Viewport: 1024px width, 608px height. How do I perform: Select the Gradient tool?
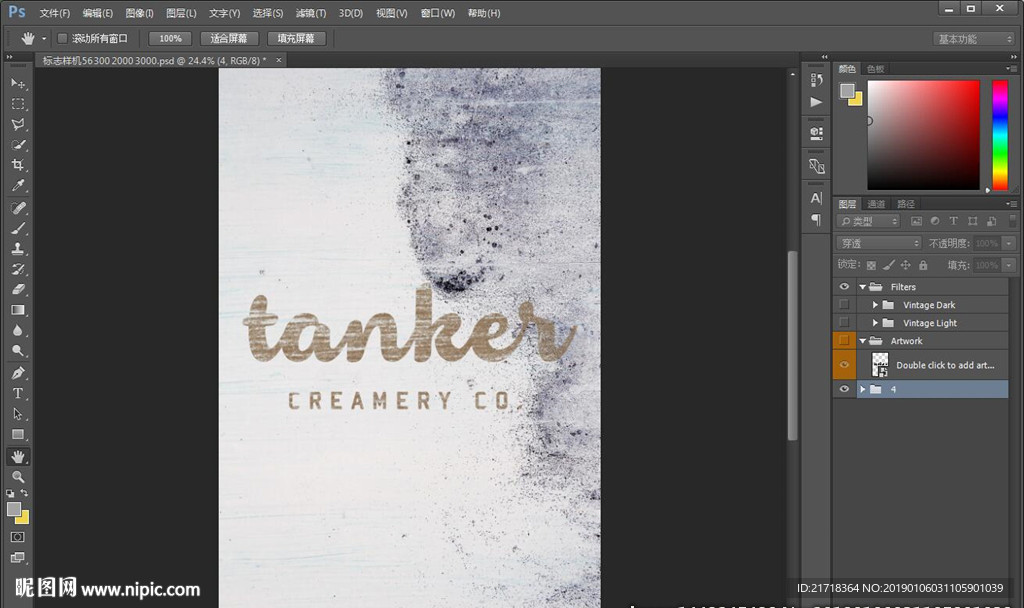18,310
